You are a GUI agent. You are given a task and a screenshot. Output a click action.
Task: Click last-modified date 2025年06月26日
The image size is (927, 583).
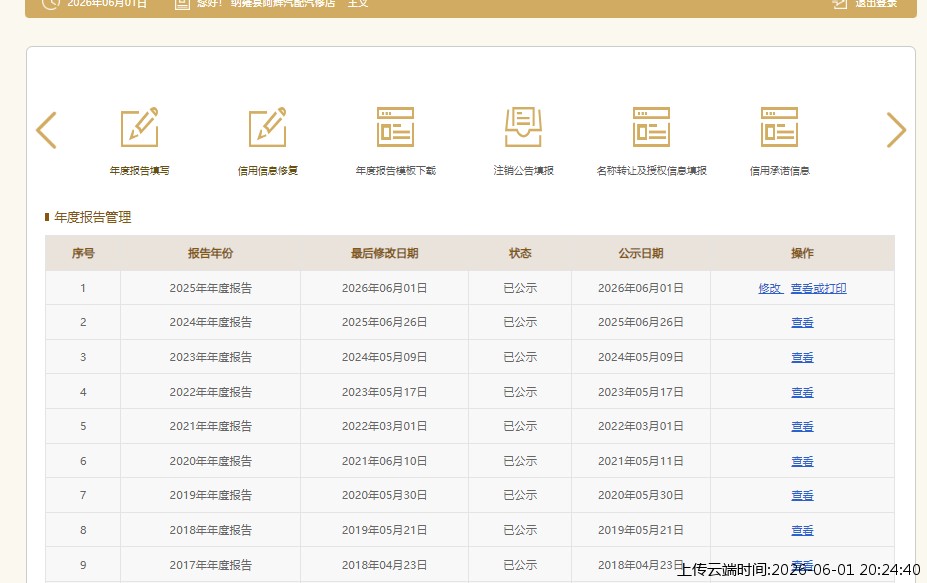[384, 322]
